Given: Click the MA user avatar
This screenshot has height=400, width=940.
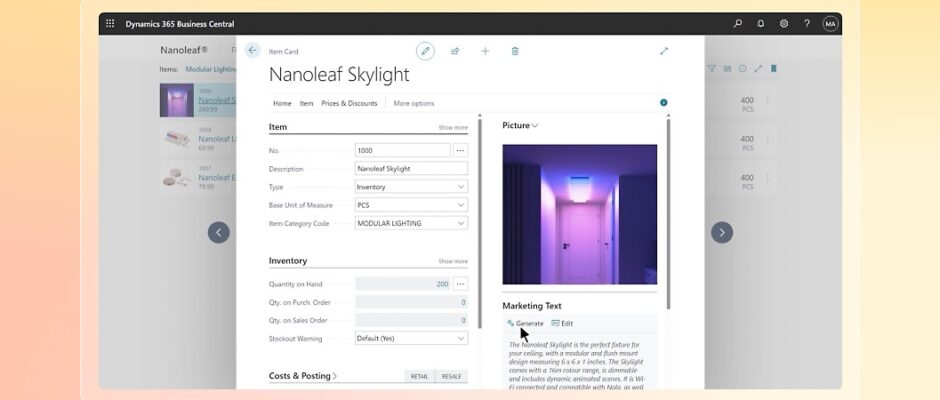Looking at the screenshot, I should pos(830,24).
